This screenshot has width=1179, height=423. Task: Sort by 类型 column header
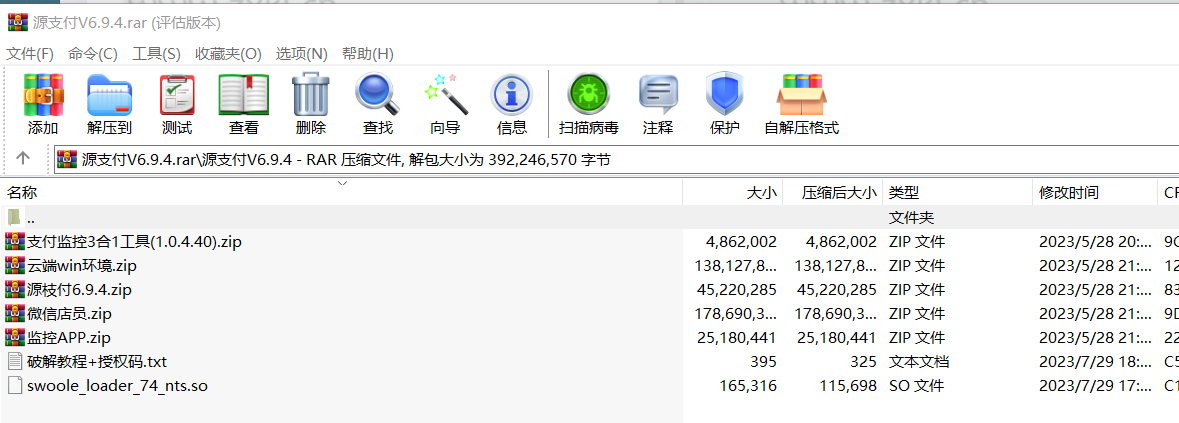957,193
